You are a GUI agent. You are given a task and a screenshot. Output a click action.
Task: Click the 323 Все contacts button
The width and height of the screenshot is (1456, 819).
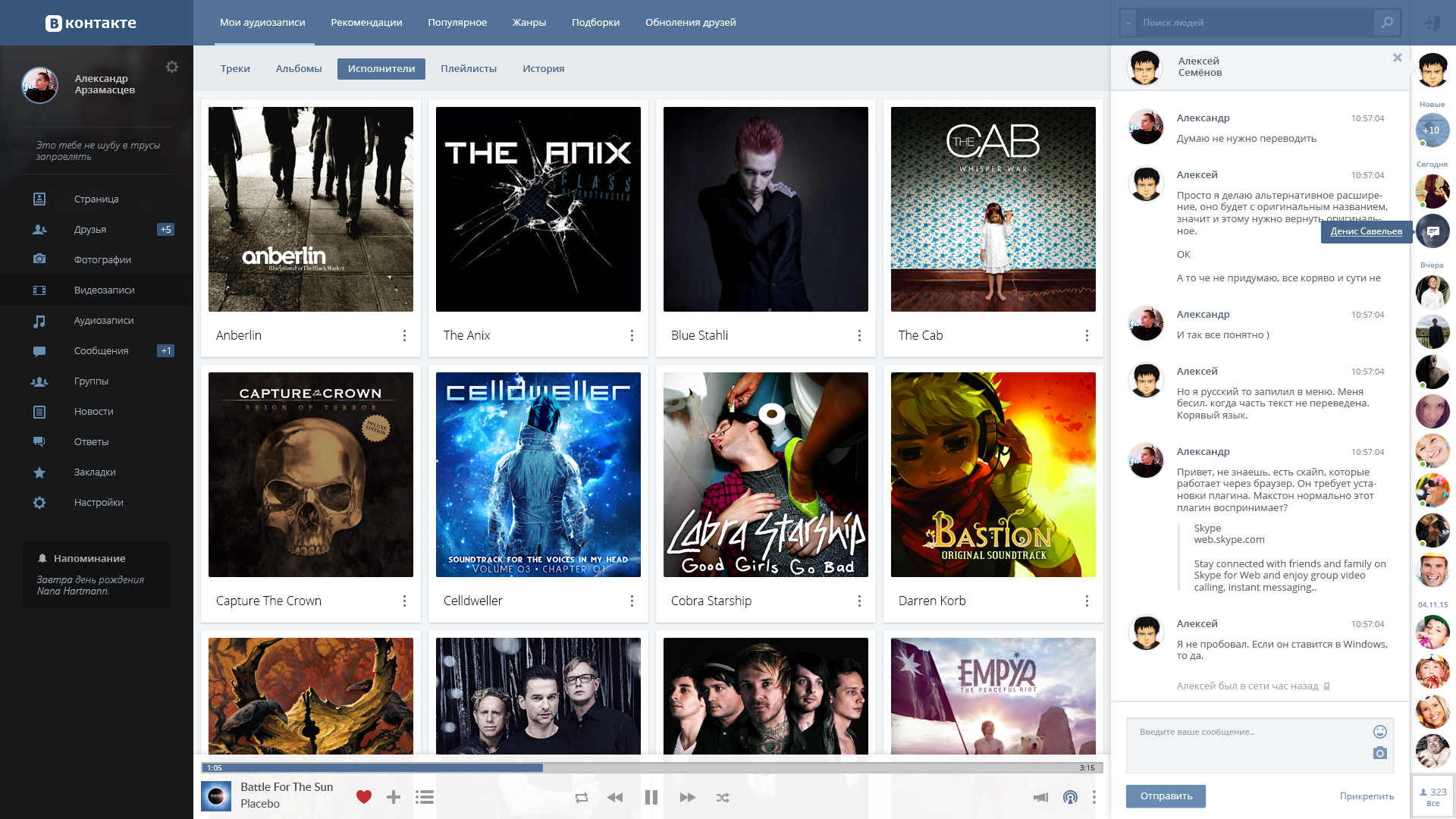point(1432,796)
